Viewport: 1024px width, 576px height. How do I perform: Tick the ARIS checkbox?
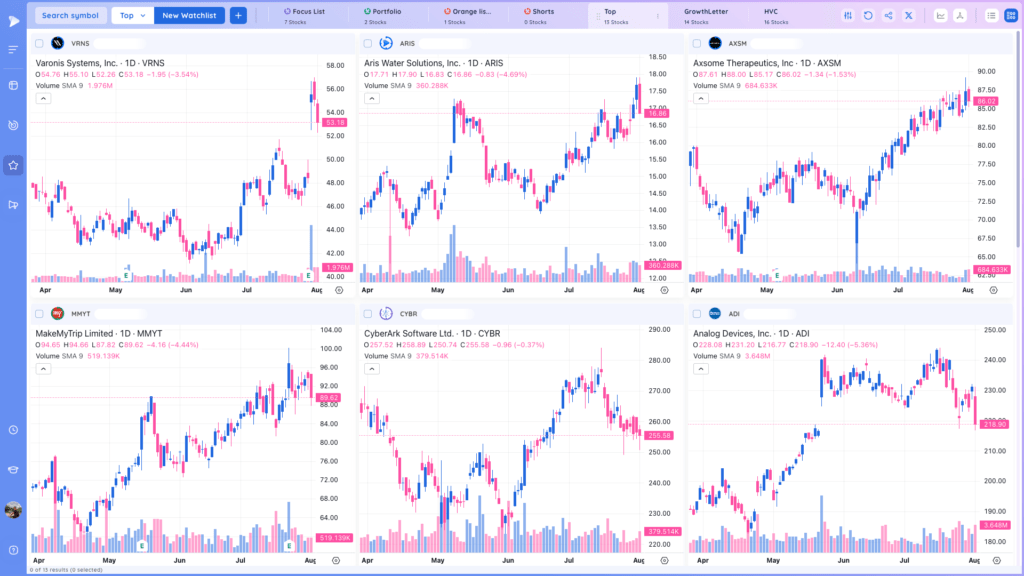[368, 44]
